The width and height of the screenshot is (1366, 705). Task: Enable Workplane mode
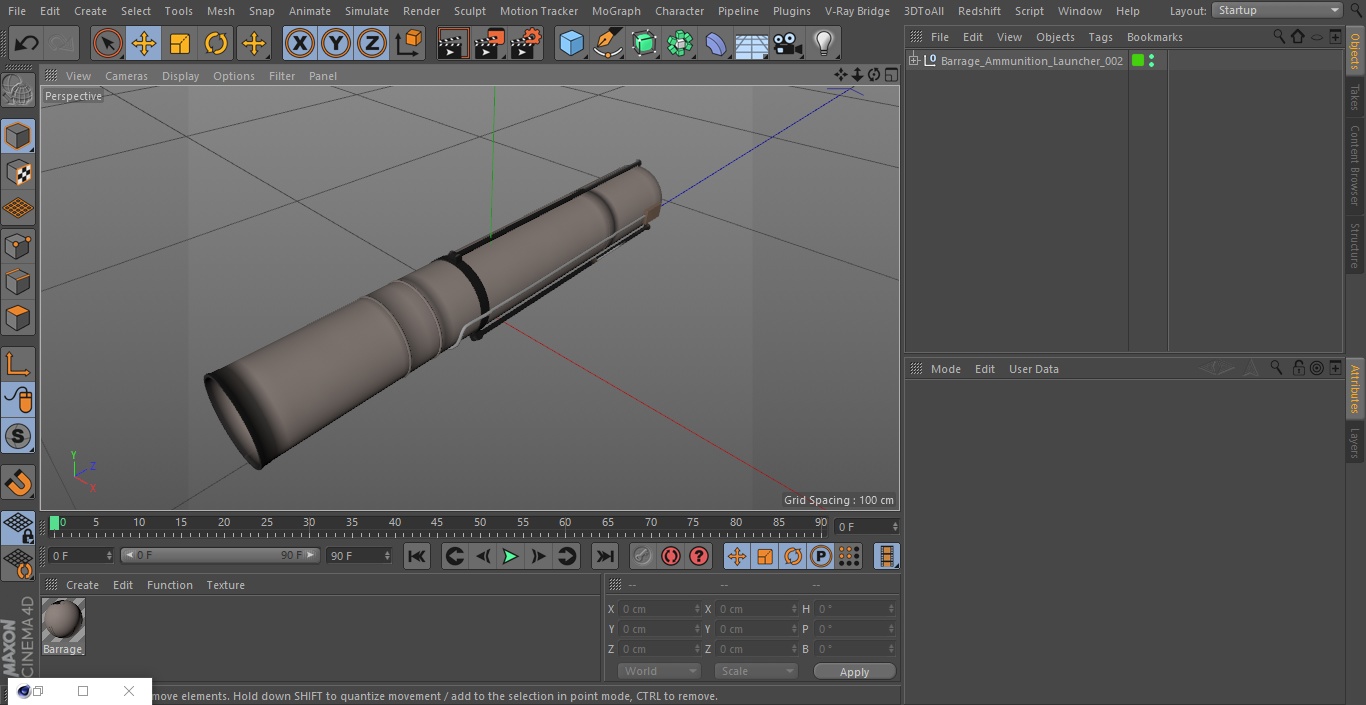coord(18,208)
